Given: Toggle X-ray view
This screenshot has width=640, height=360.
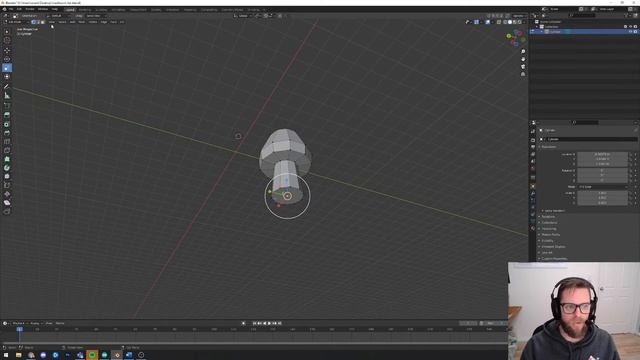Looking at the screenshot, I should tap(499, 22).
